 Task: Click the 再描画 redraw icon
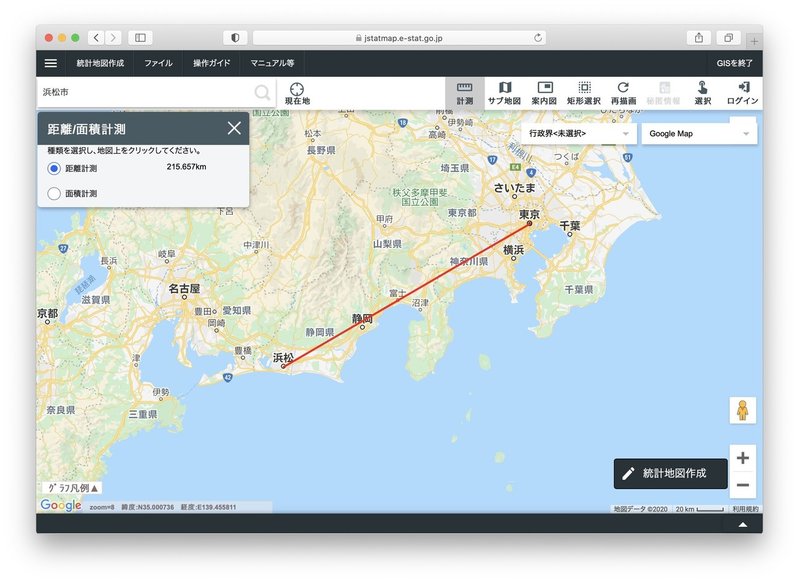623,93
